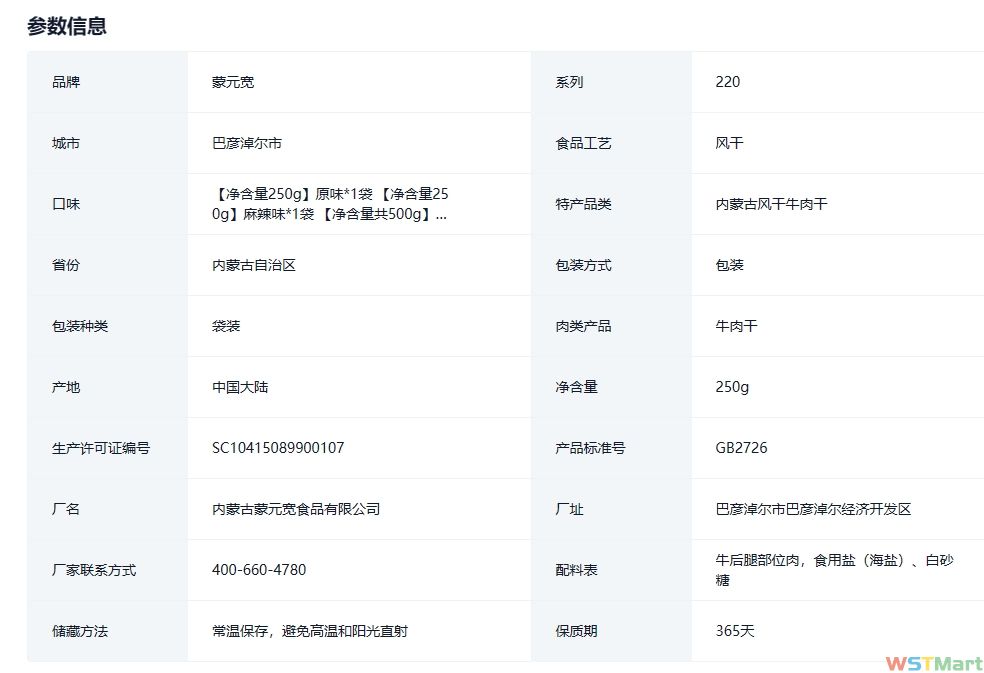984x673 pixels.
Task: Click the phone number 400-660-4780
Action: tap(259, 570)
